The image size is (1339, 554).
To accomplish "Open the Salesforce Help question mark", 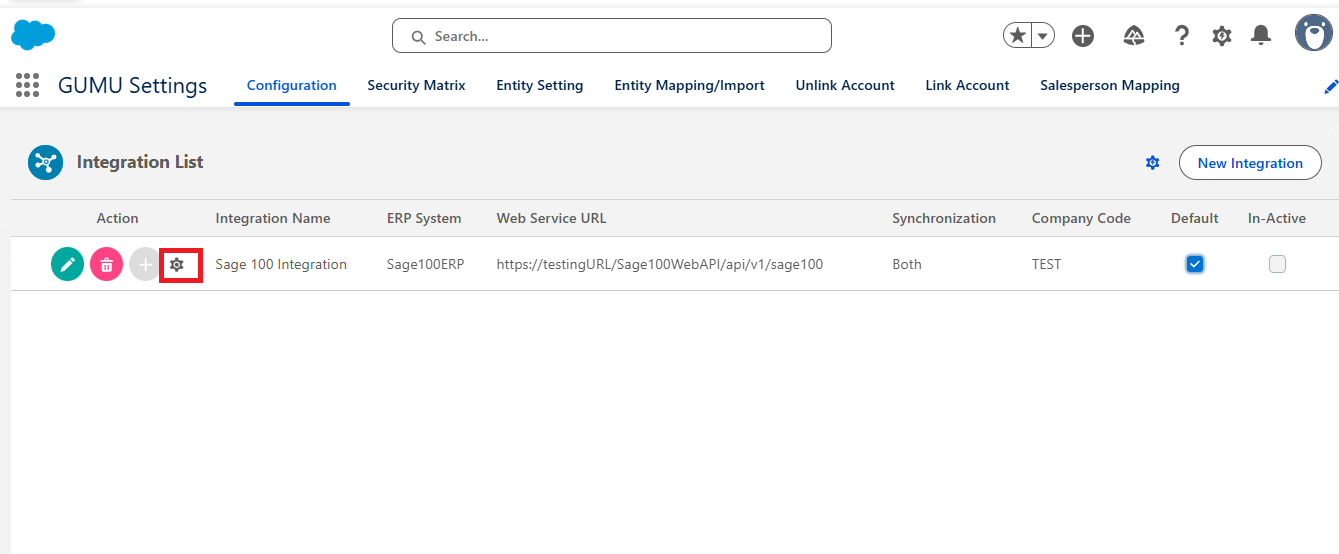I will pyautogui.click(x=1182, y=36).
